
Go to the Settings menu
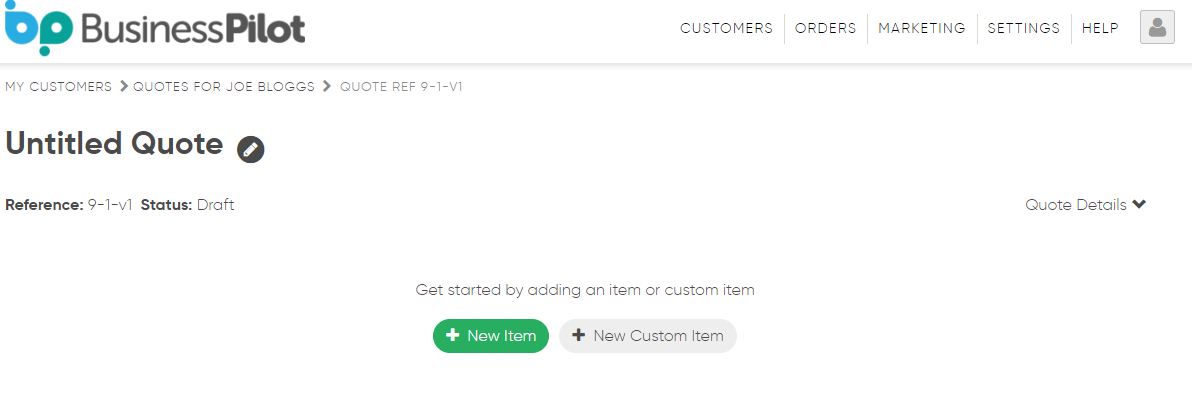pyautogui.click(x=1023, y=28)
